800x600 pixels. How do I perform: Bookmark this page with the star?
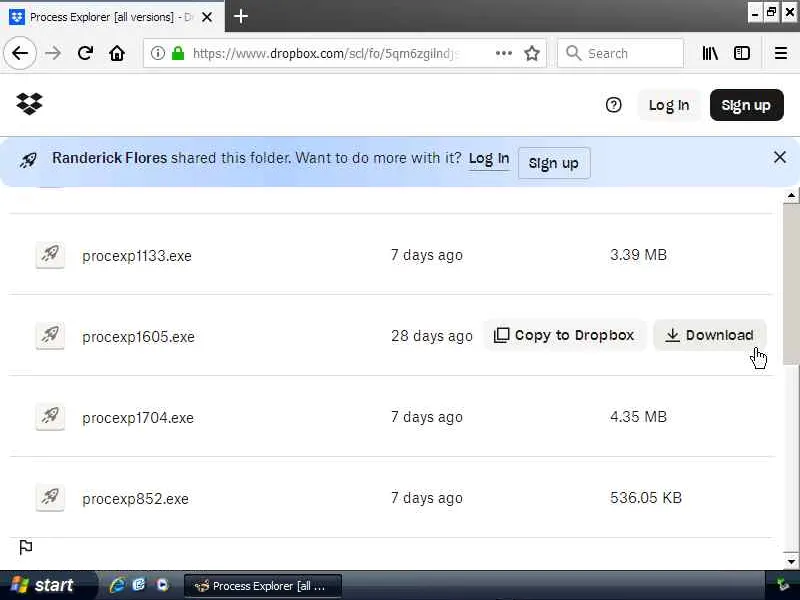point(532,53)
